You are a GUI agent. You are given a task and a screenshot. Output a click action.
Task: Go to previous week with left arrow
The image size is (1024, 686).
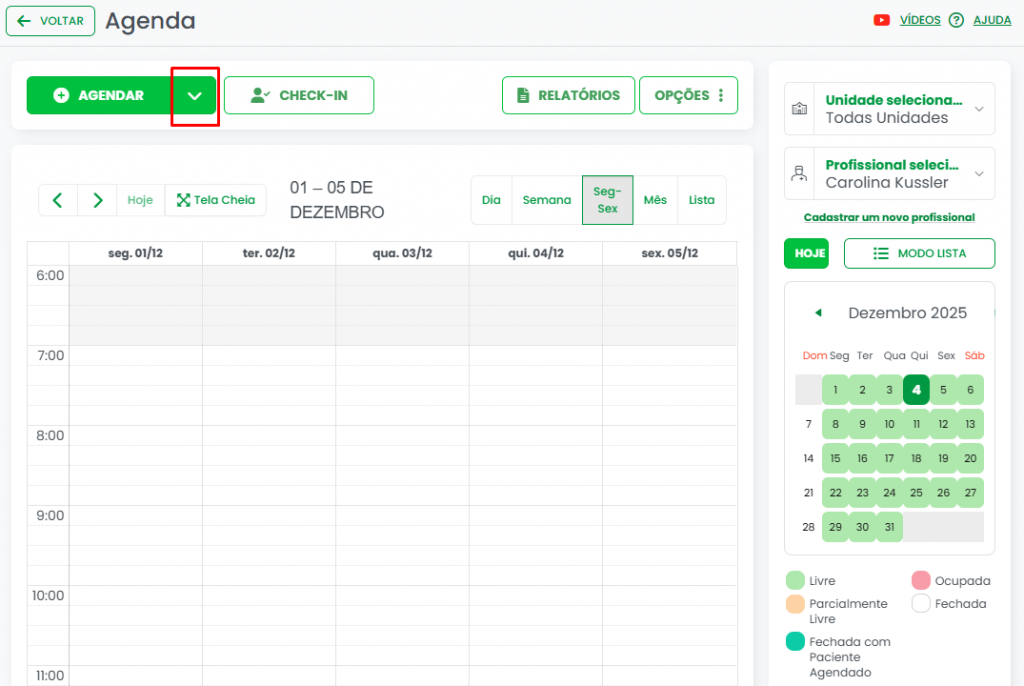tap(58, 200)
